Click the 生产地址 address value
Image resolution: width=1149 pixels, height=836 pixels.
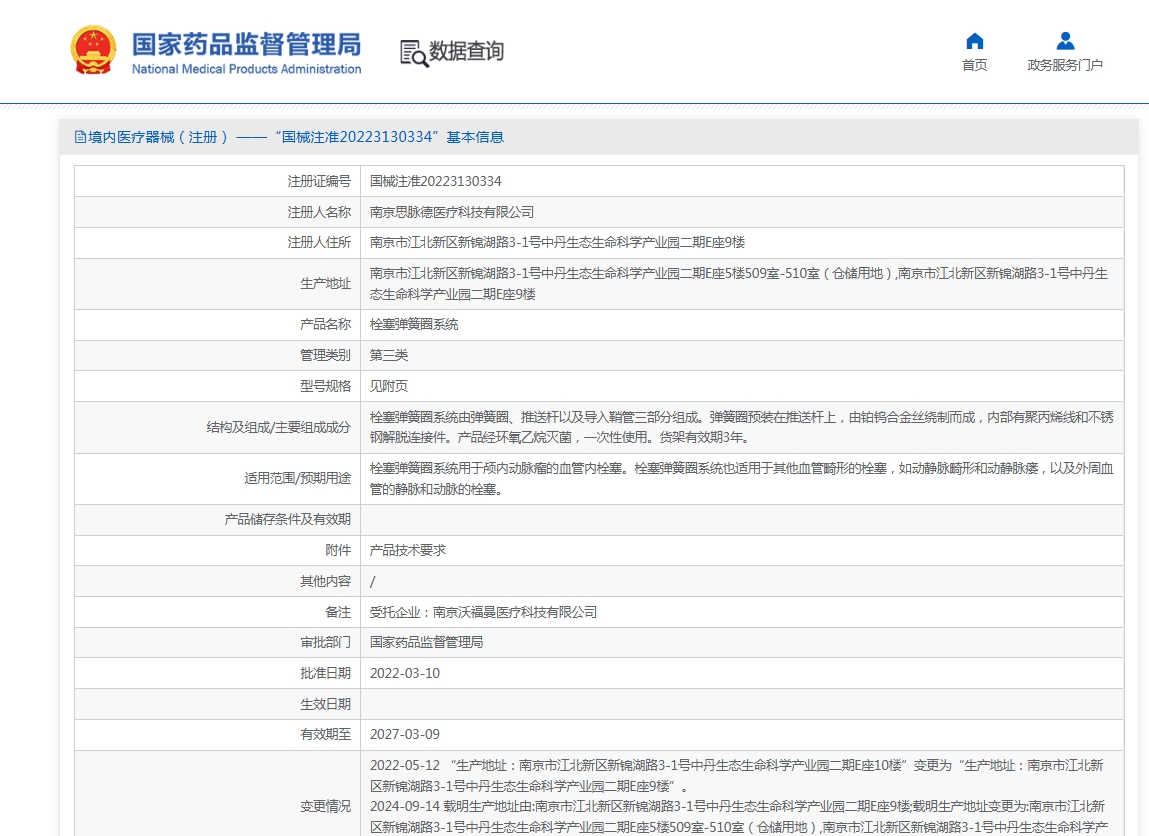pos(739,284)
